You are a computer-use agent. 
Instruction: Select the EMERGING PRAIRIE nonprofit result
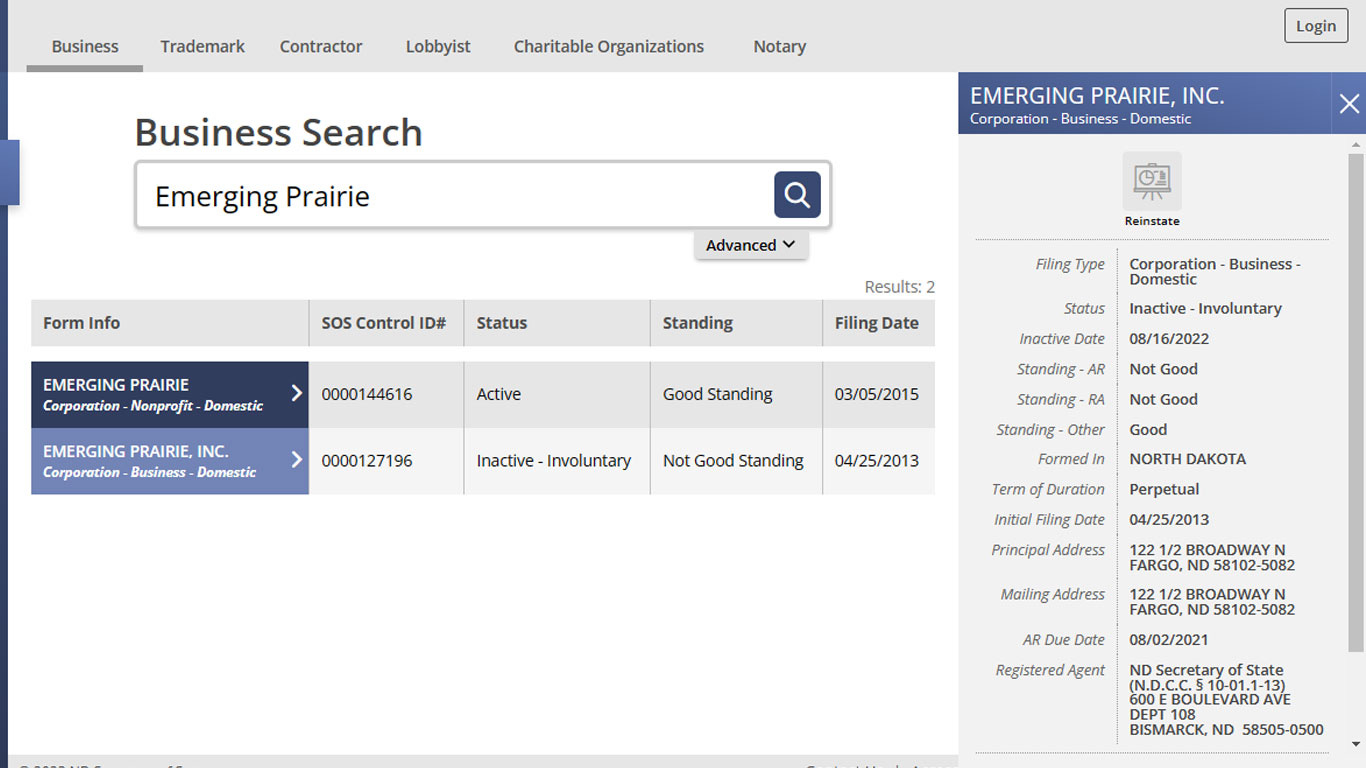(170, 394)
